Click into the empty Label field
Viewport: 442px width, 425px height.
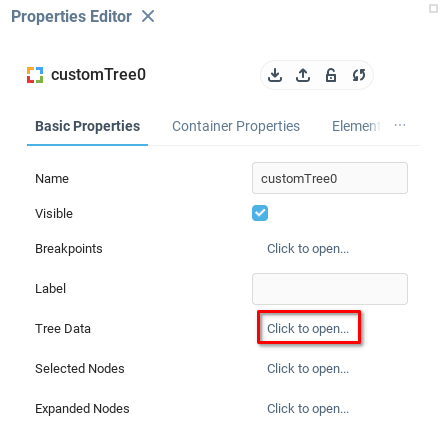[330, 289]
